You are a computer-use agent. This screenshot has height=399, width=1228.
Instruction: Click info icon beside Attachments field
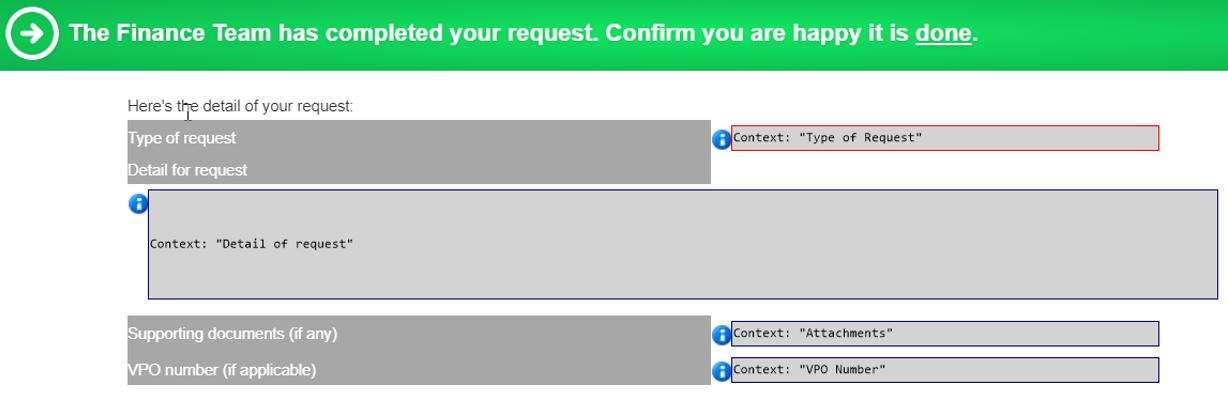point(720,335)
